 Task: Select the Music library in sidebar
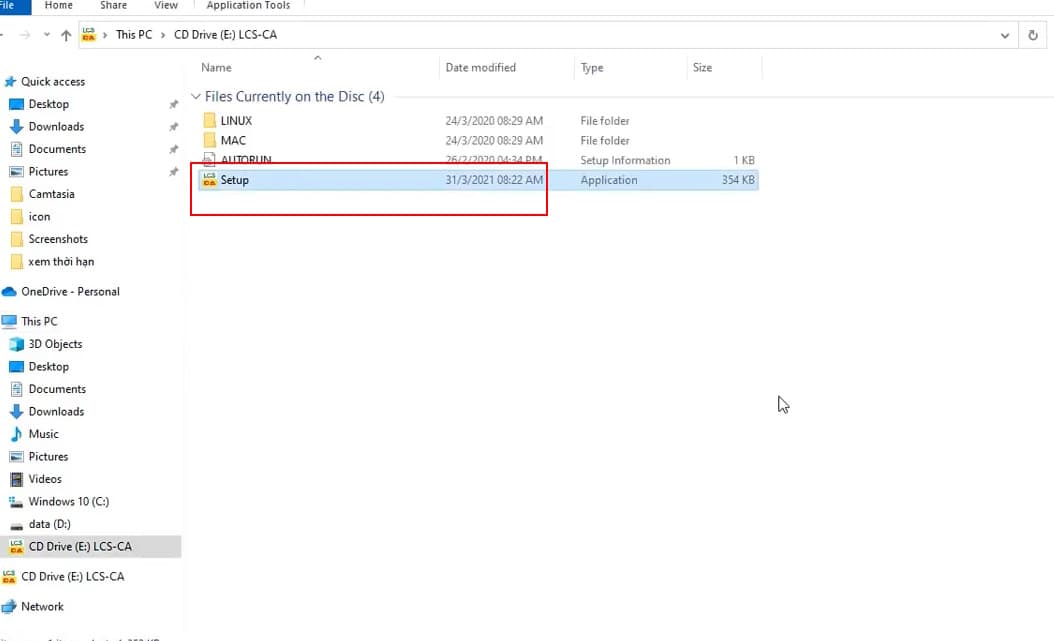pyautogui.click(x=43, y=434)
